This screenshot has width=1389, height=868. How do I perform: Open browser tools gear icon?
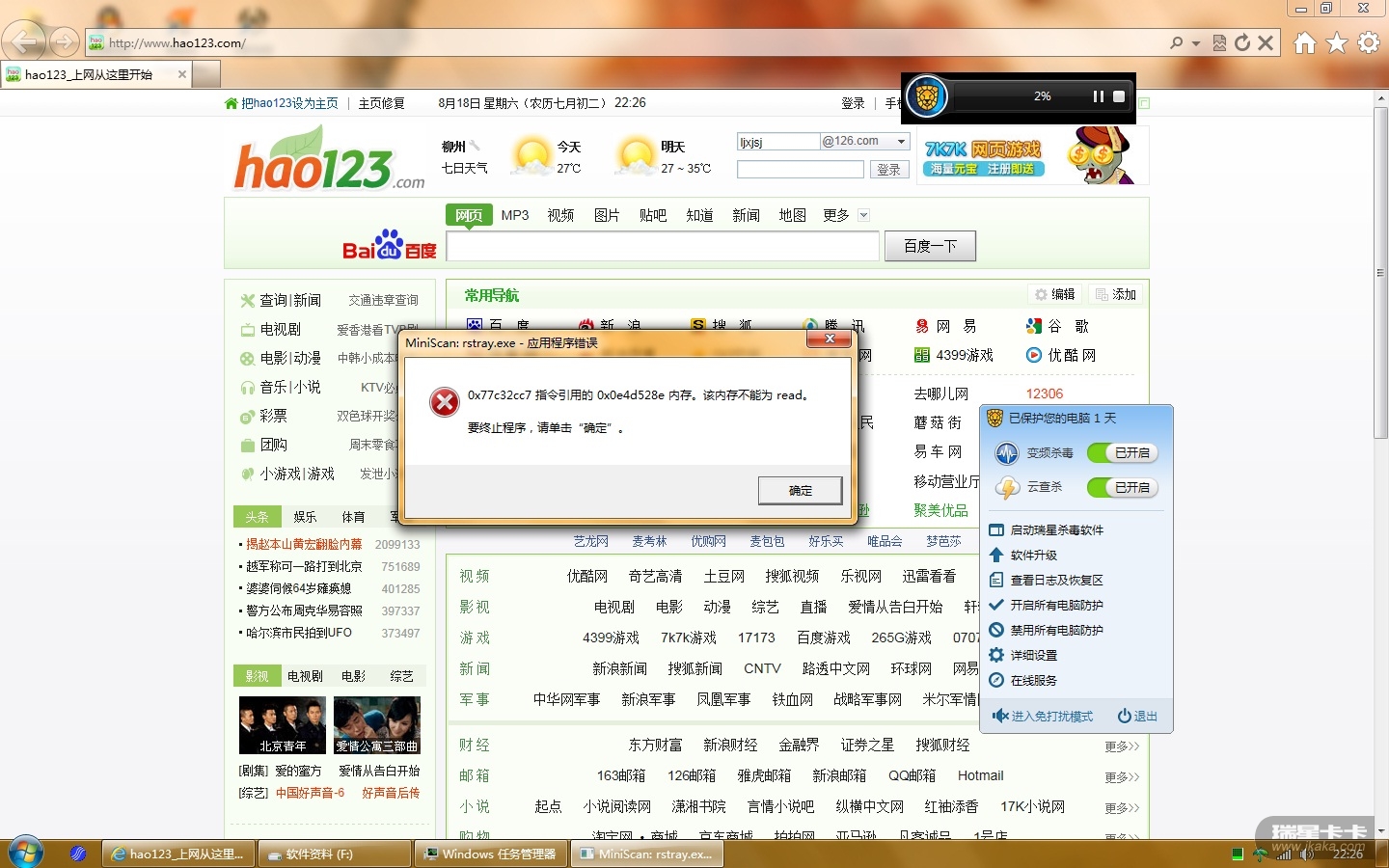(x=1369, y=43)
